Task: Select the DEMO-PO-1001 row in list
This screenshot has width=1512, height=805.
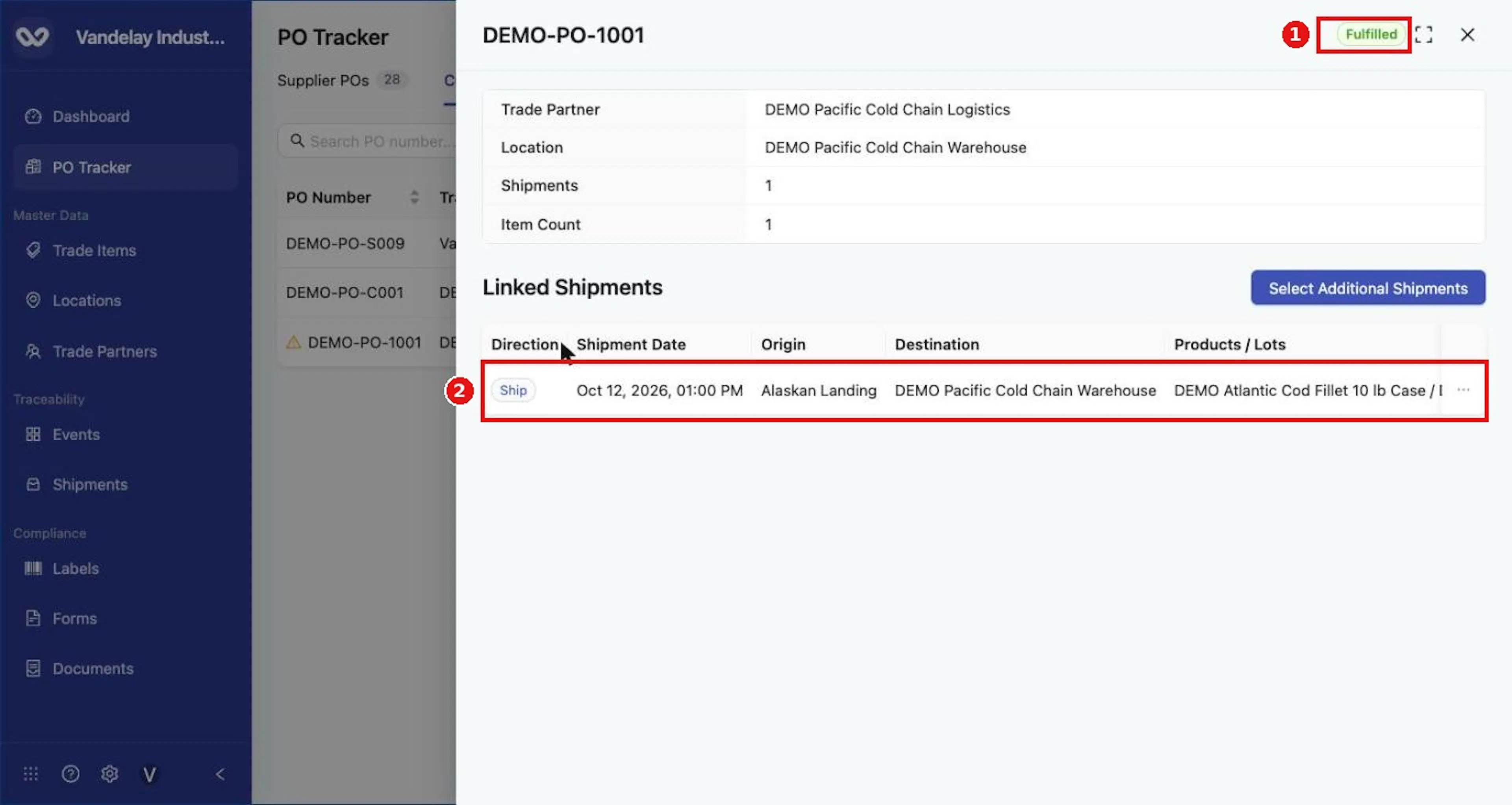Action: [x=367, y=342]
